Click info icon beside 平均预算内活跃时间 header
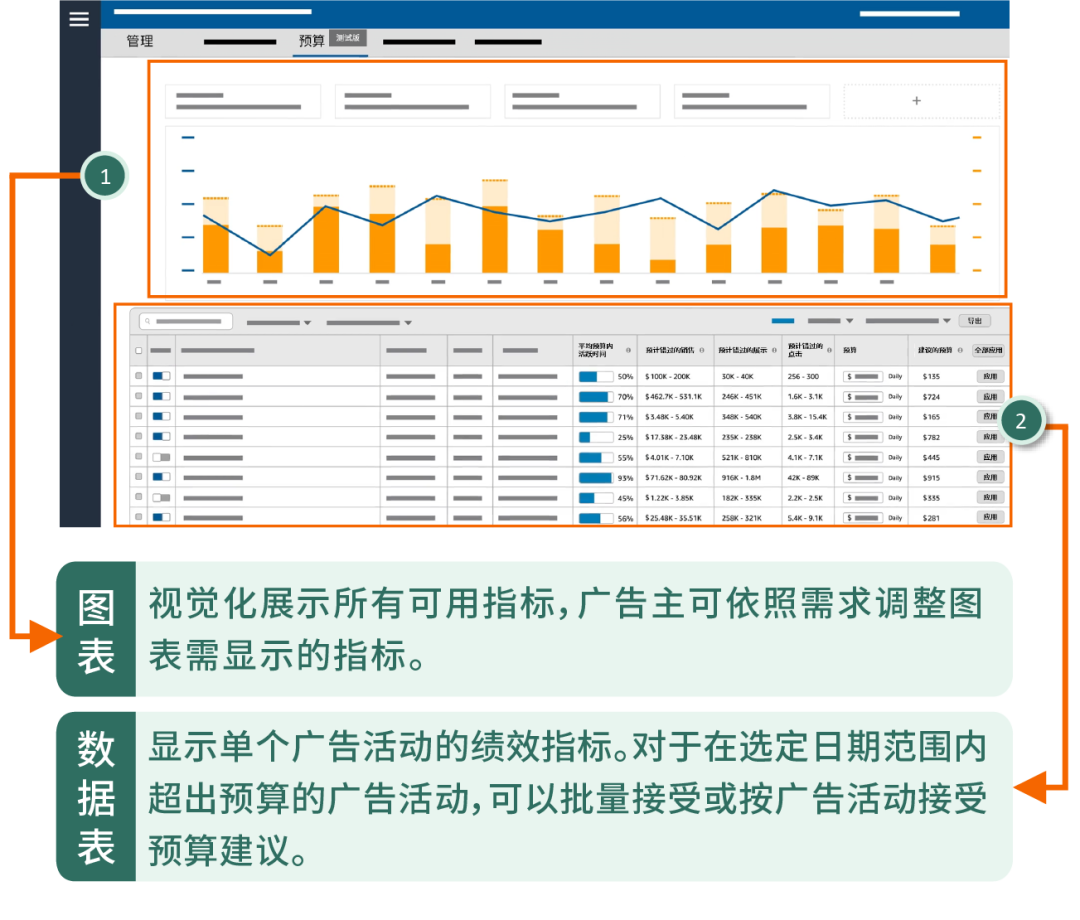 tap(628, 351)
